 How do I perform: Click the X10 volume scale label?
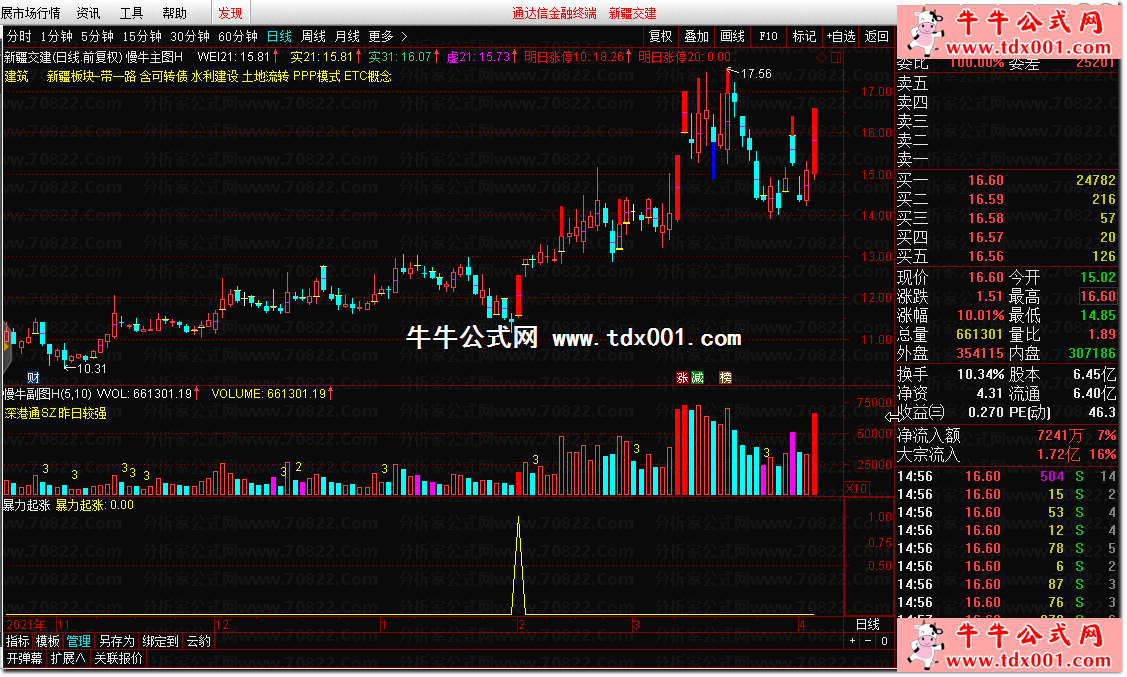coord(857,489)
